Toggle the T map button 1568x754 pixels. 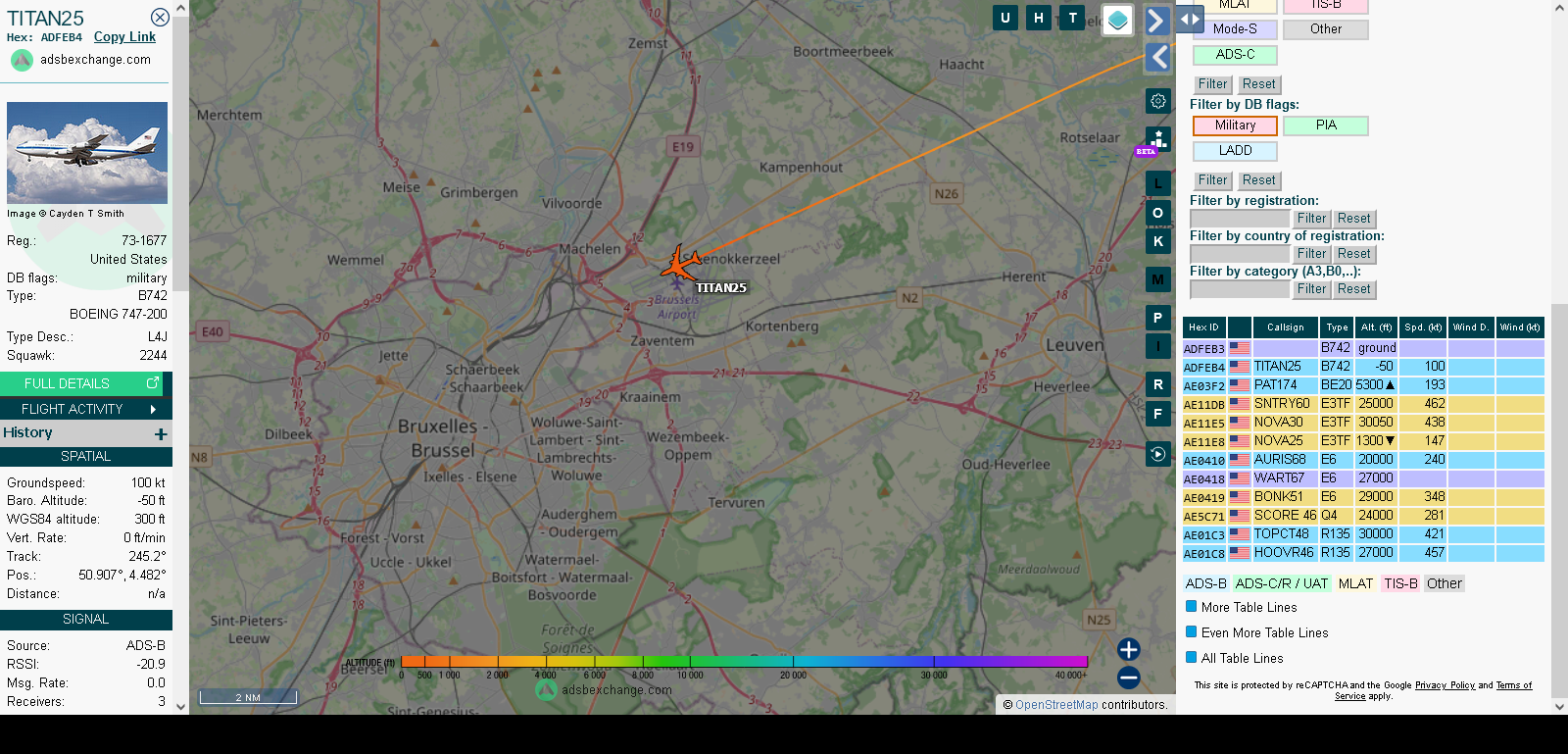1073,18
